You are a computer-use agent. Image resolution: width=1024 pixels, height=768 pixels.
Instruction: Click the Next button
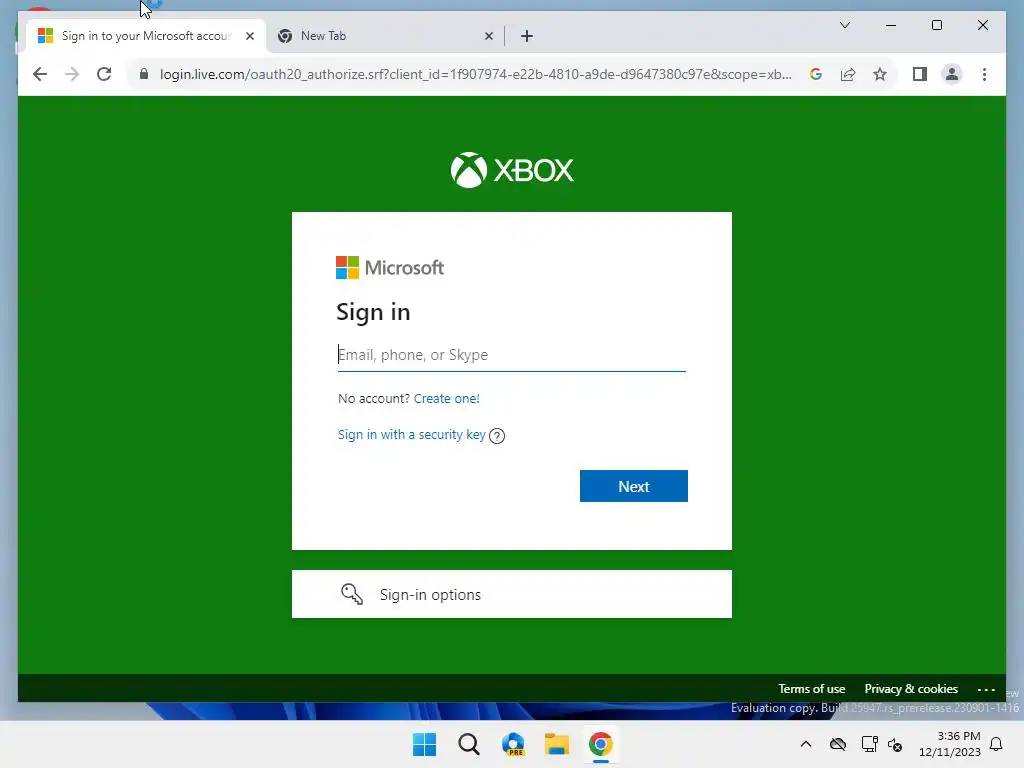[x=633, y=486]
